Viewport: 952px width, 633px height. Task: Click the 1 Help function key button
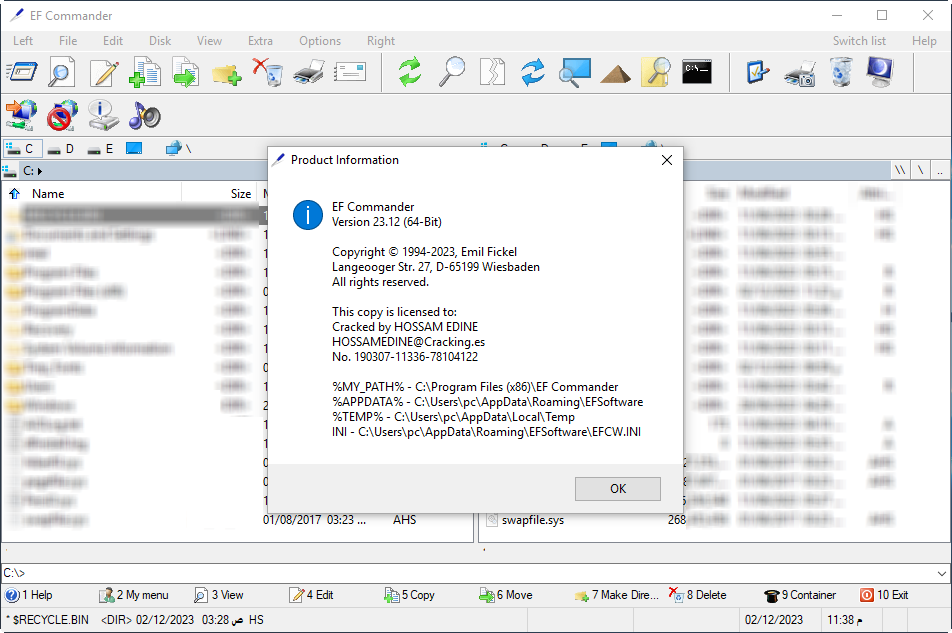tap(29, 595)
